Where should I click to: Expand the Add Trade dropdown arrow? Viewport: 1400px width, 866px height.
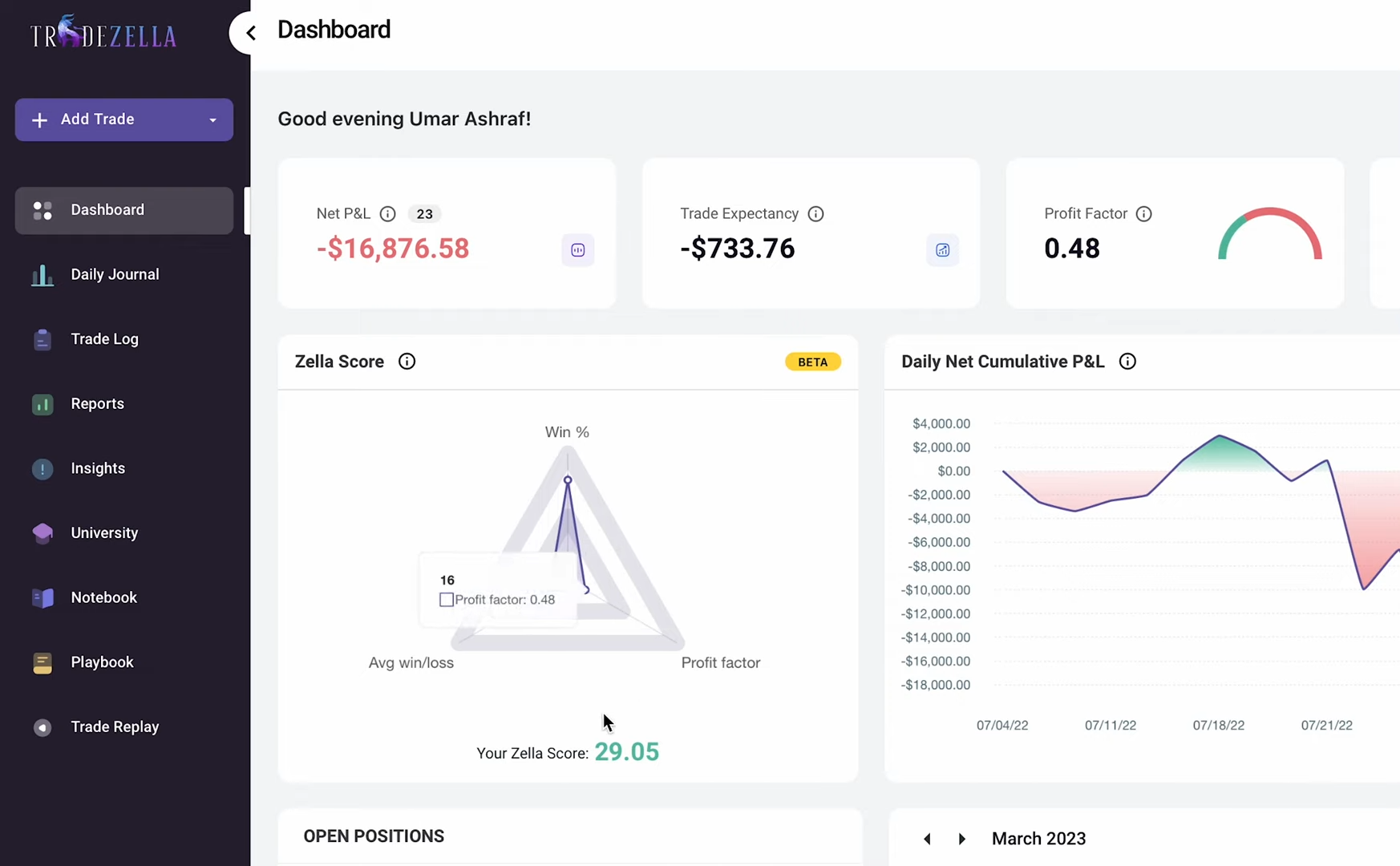[212, 120]
